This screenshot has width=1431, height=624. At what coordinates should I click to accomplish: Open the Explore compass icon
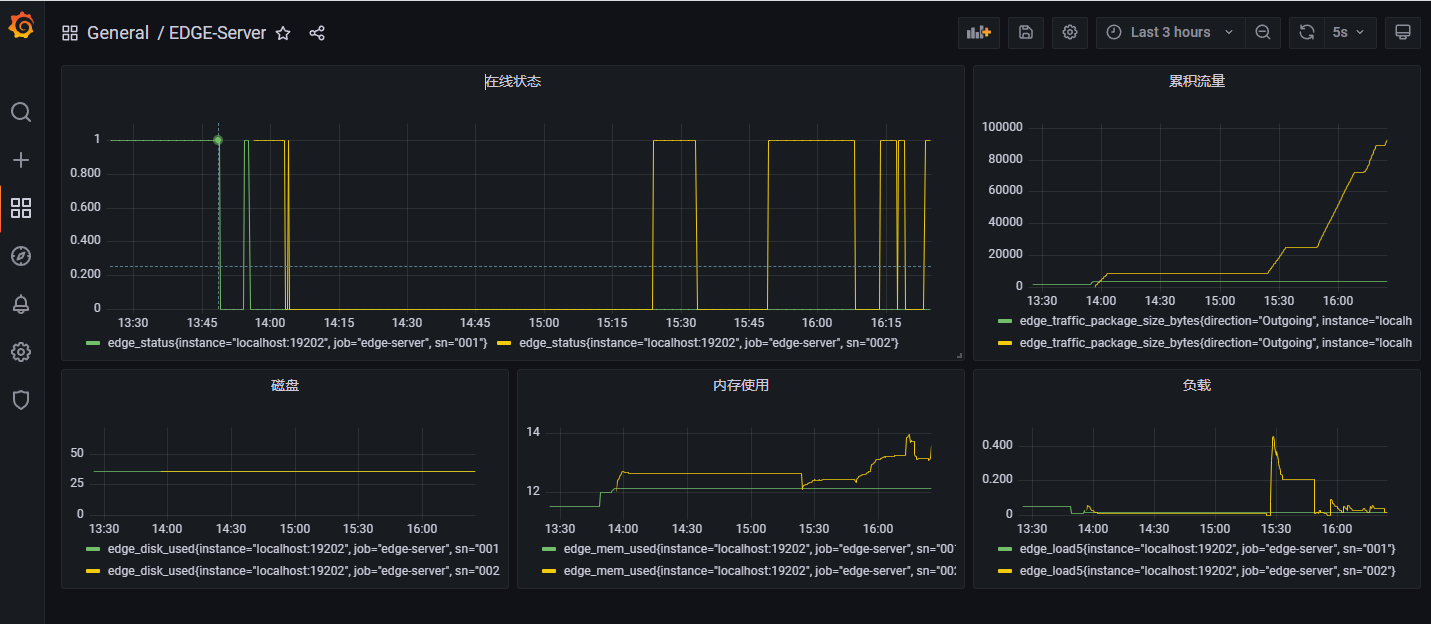(x=21, y=256)
